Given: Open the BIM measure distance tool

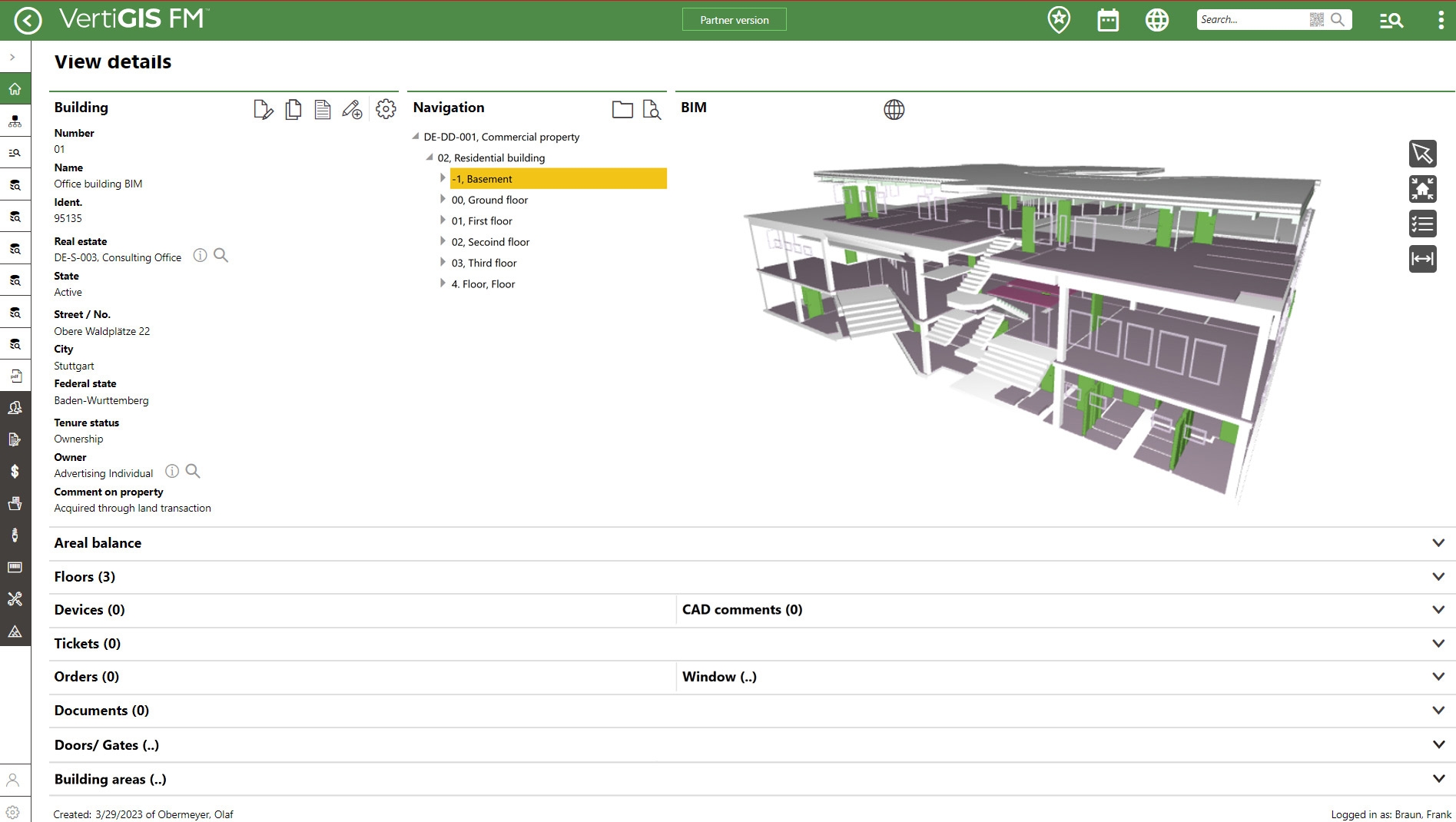Looking at the screenshot, I should click(1422, 259).
